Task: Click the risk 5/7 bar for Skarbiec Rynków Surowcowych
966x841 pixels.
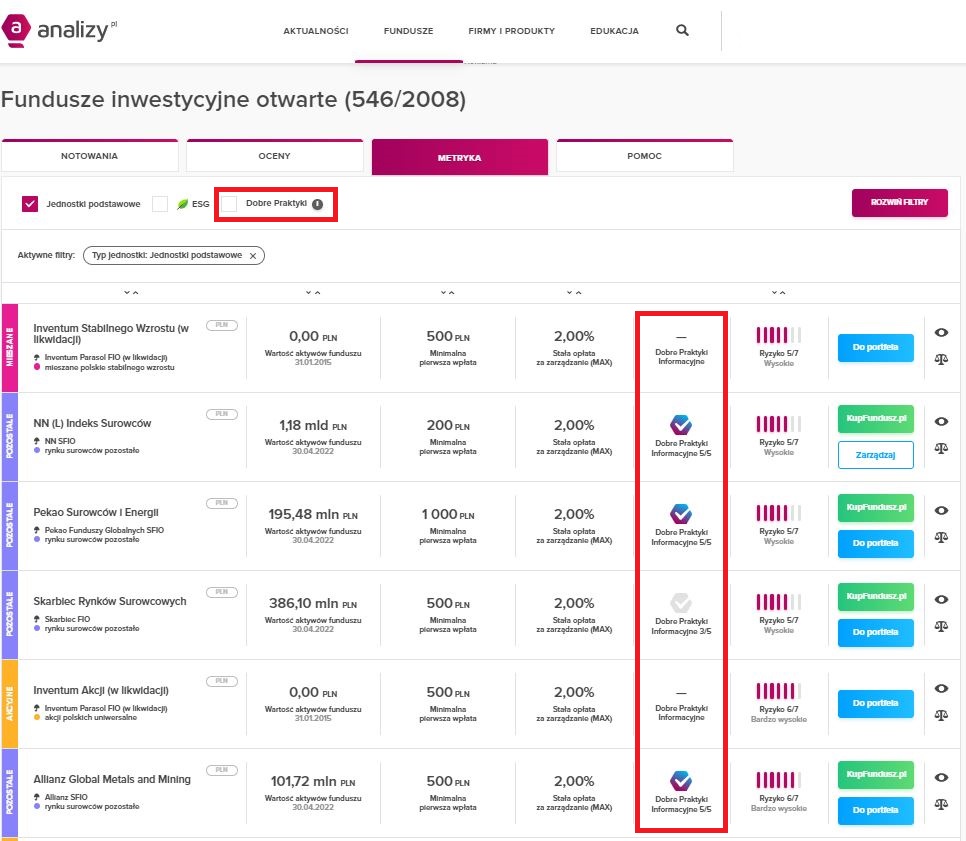Action: (x=779, y=602)
